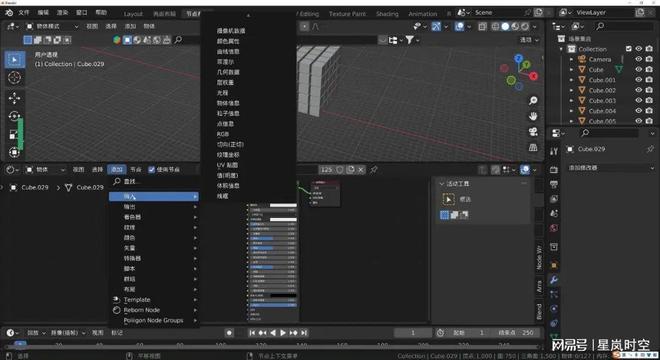Play the animation in reverse
The width and height of the screenshot is (660, 360).
pyautogui.click(x=273, y=333)
